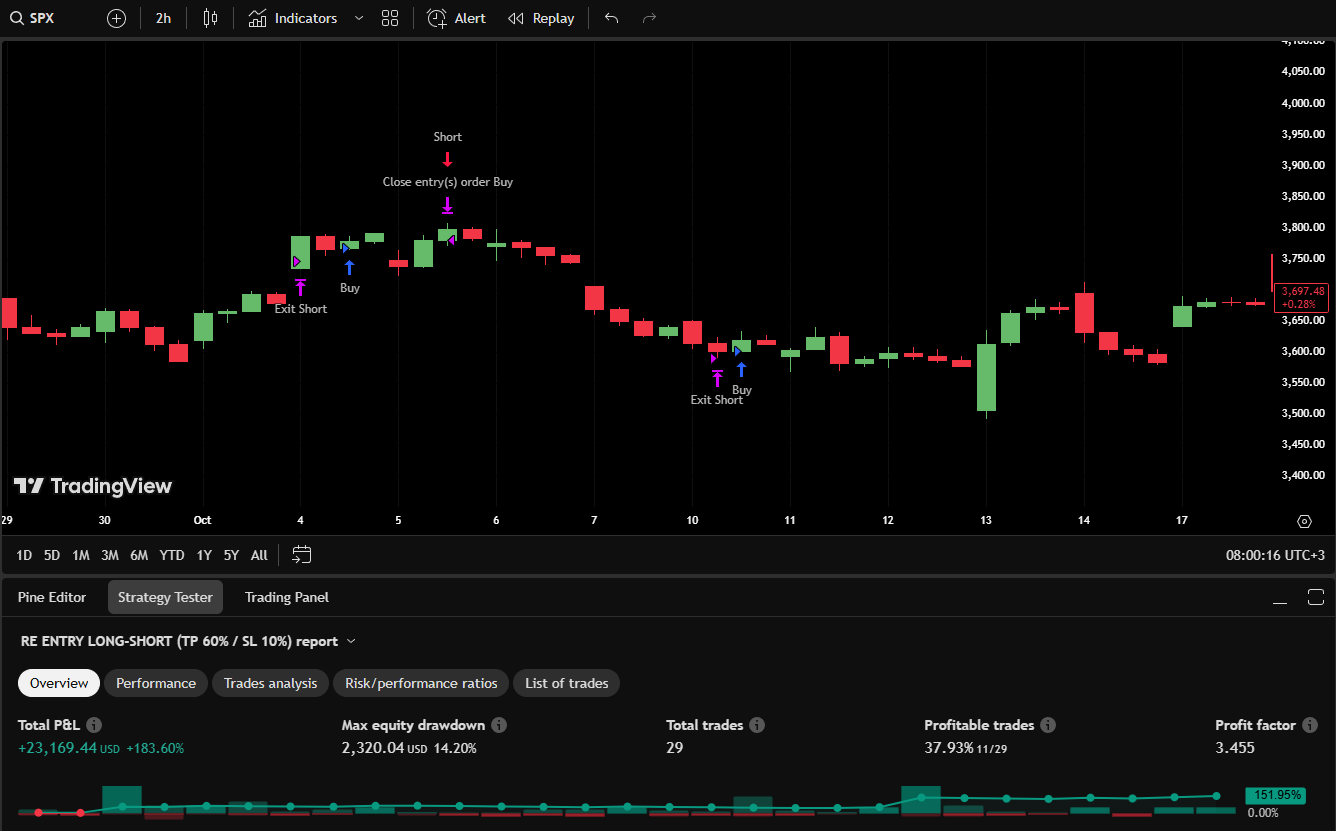Click the undo arrow icon
The width and height of the screenshot is (1336, 831).
(612, 18)
